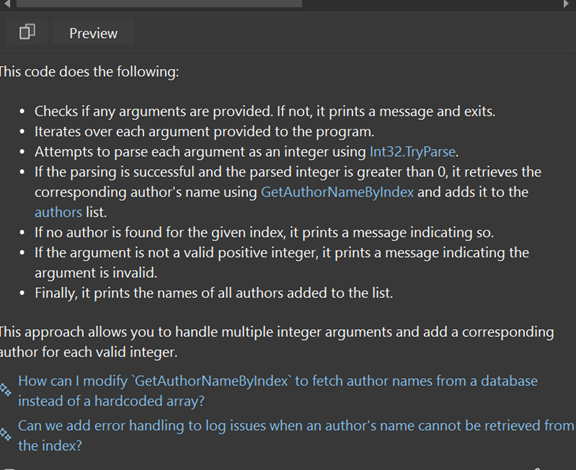Click the bullet 'If no author is found'

click(x=264, y=233)
